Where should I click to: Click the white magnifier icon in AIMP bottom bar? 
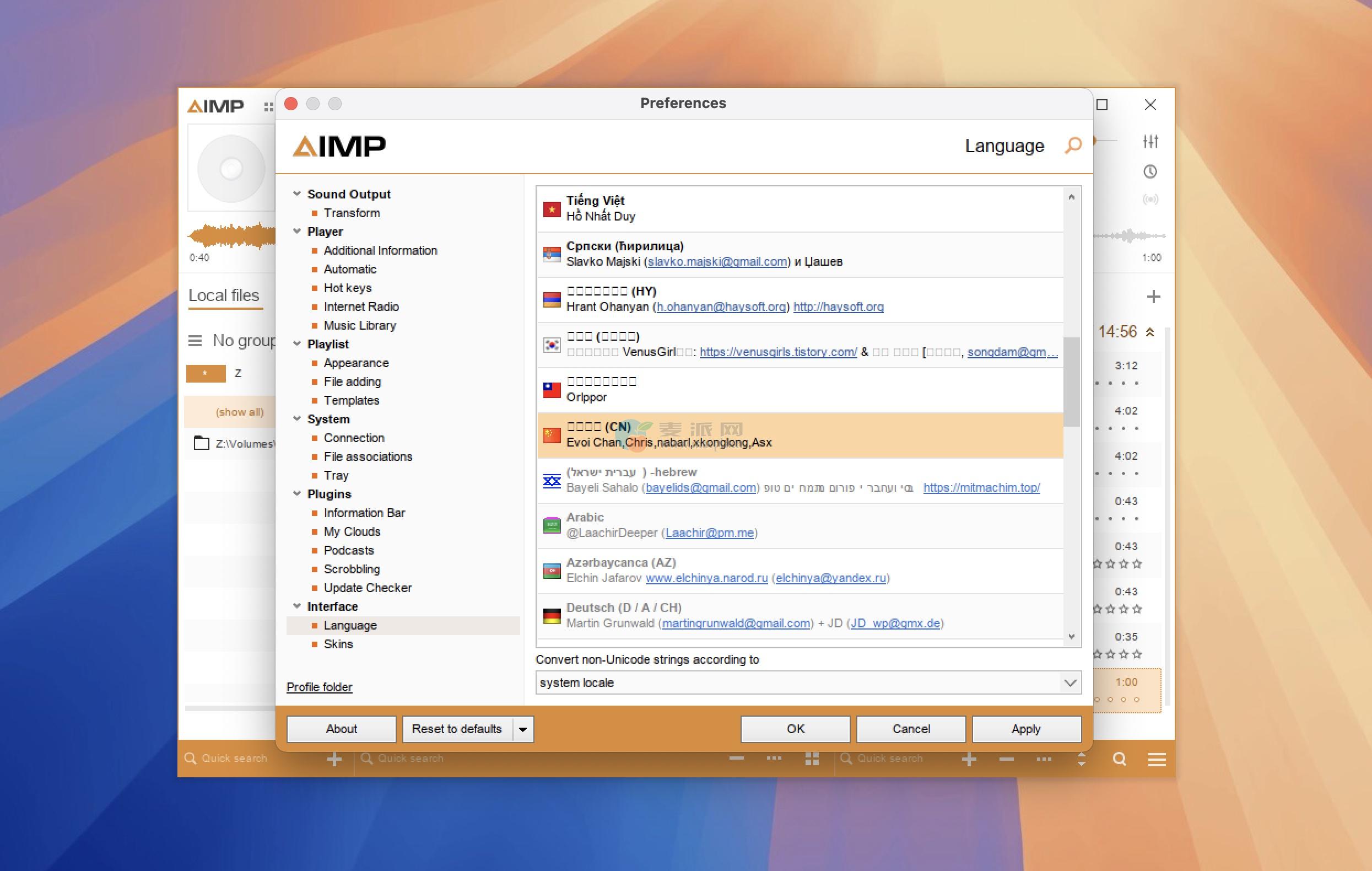click(1119, 759)
